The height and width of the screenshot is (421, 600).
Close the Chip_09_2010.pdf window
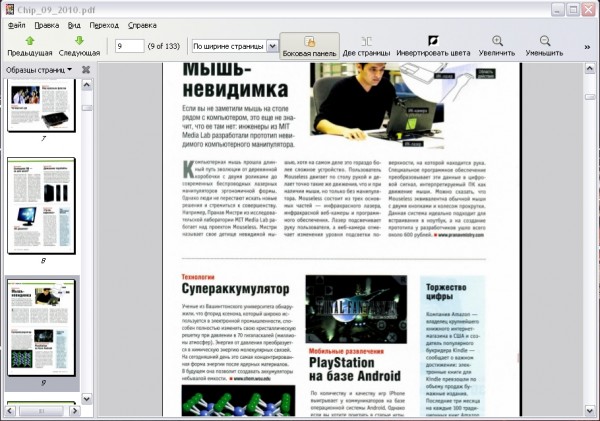[x=588, y=10]
